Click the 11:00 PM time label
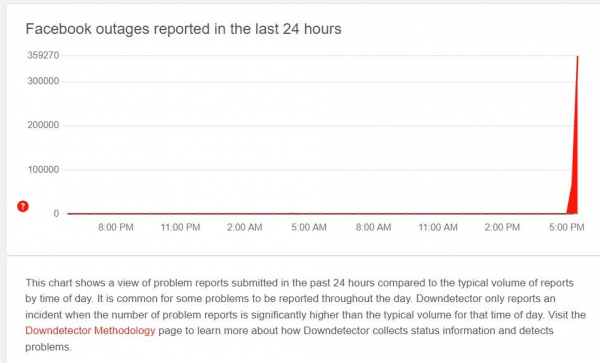Viewport: 600px width, 363px height. point(180,227)
